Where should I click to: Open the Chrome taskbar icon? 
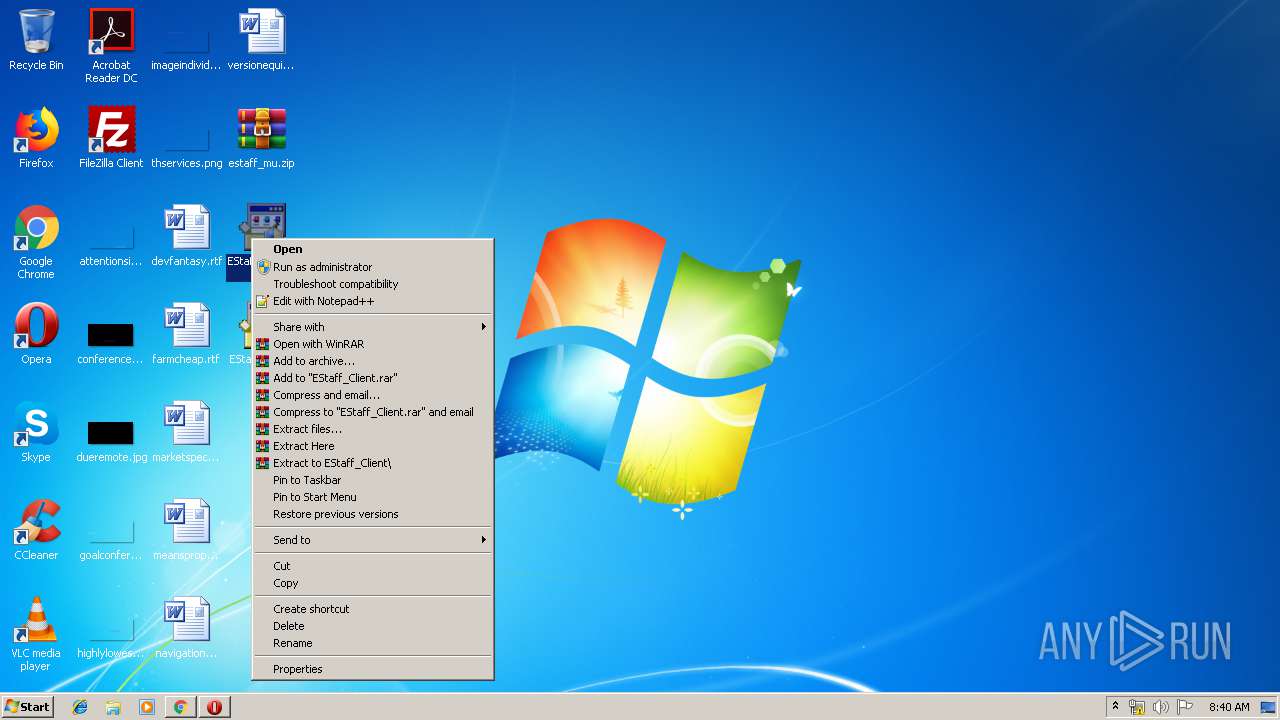tap(180, 707)
